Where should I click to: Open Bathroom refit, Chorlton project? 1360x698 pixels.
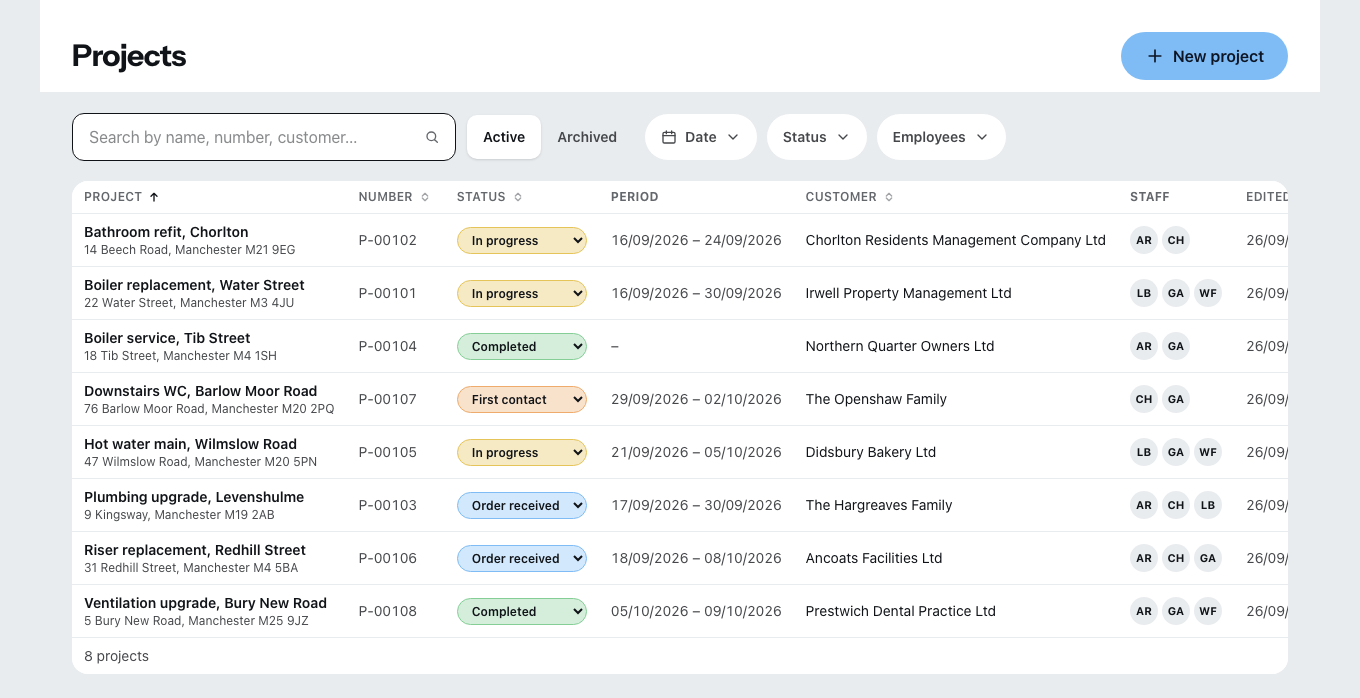click(166, 232)
